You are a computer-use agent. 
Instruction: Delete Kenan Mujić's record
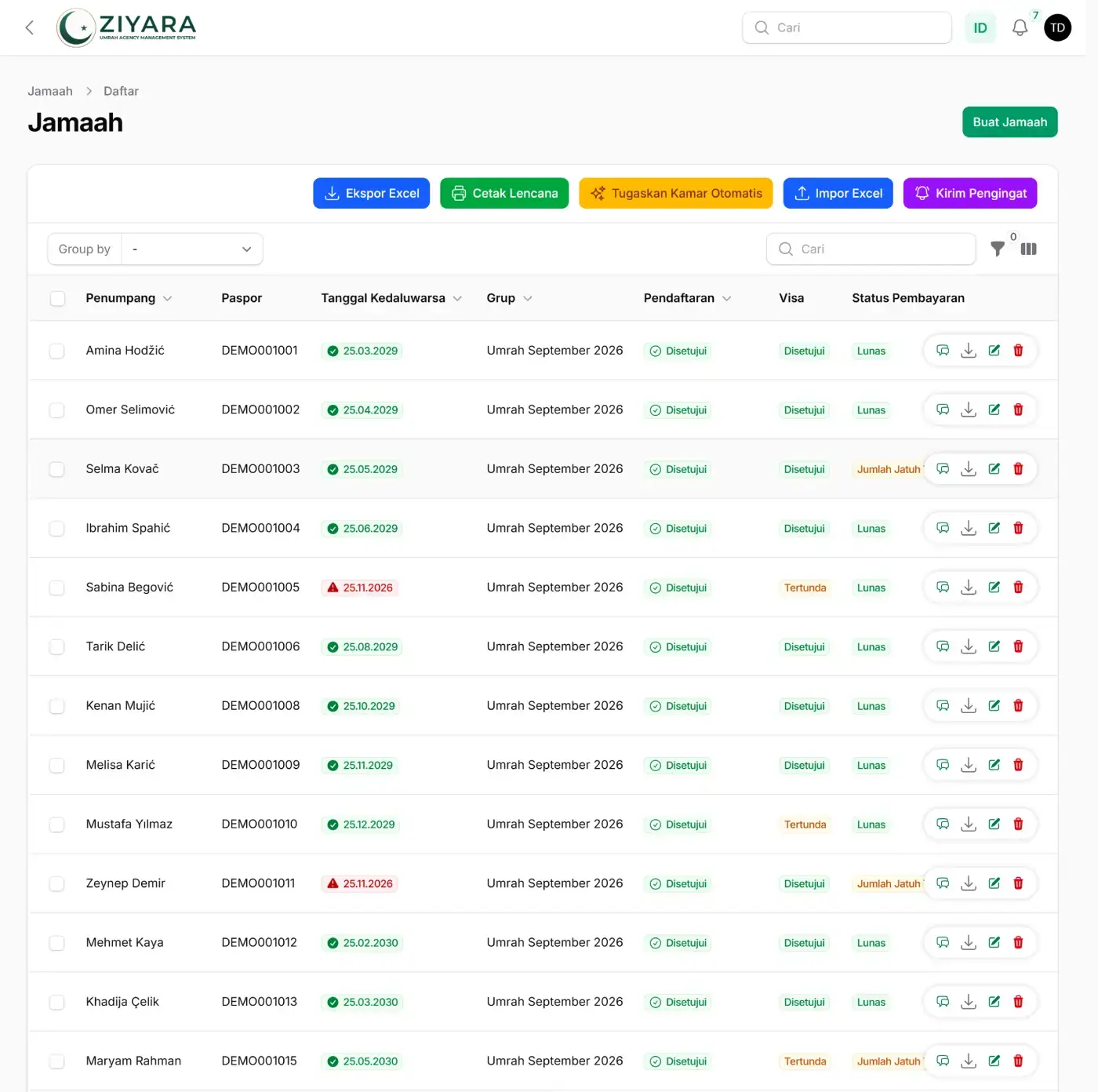tap(1018, 706)
